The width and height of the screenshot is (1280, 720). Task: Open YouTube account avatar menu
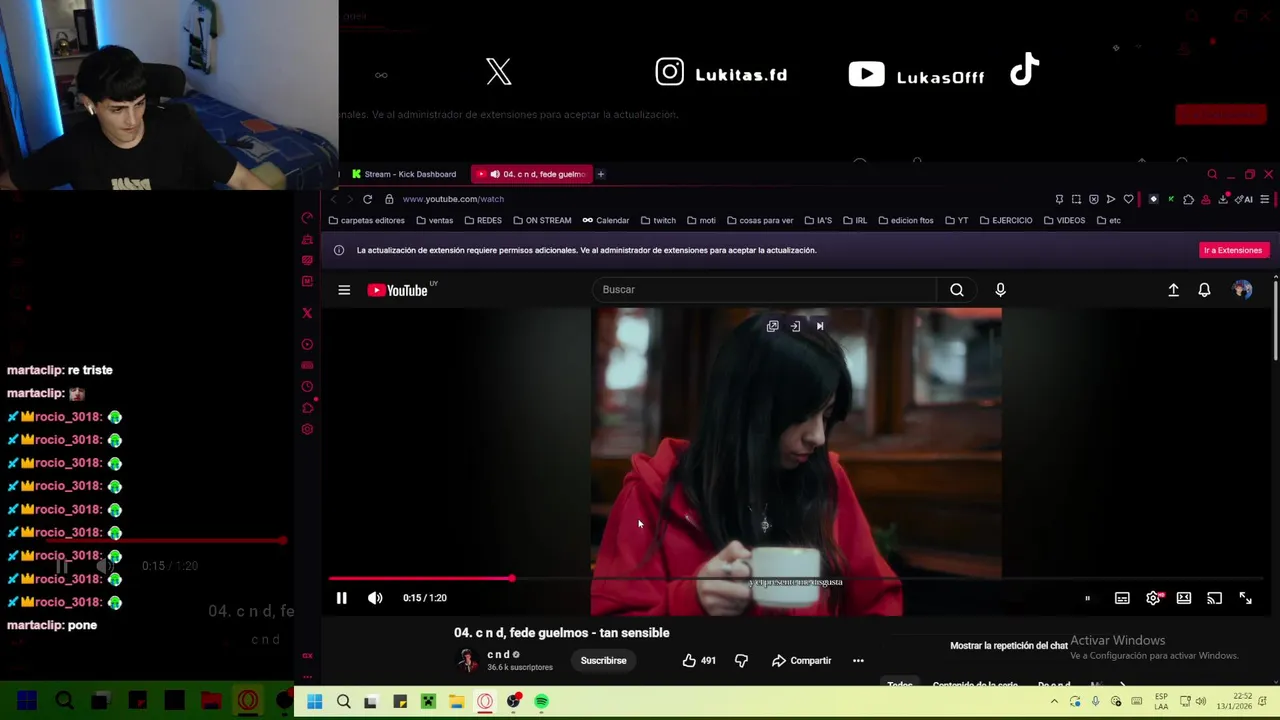point(1242,290)
